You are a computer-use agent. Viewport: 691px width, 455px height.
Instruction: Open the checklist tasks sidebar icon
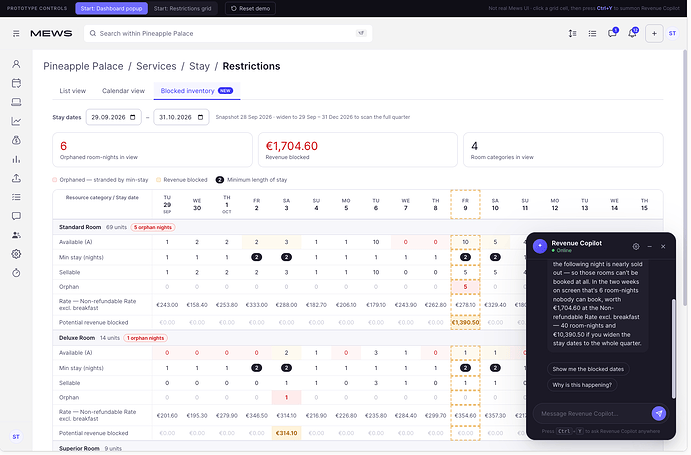[x=16, y=197]
